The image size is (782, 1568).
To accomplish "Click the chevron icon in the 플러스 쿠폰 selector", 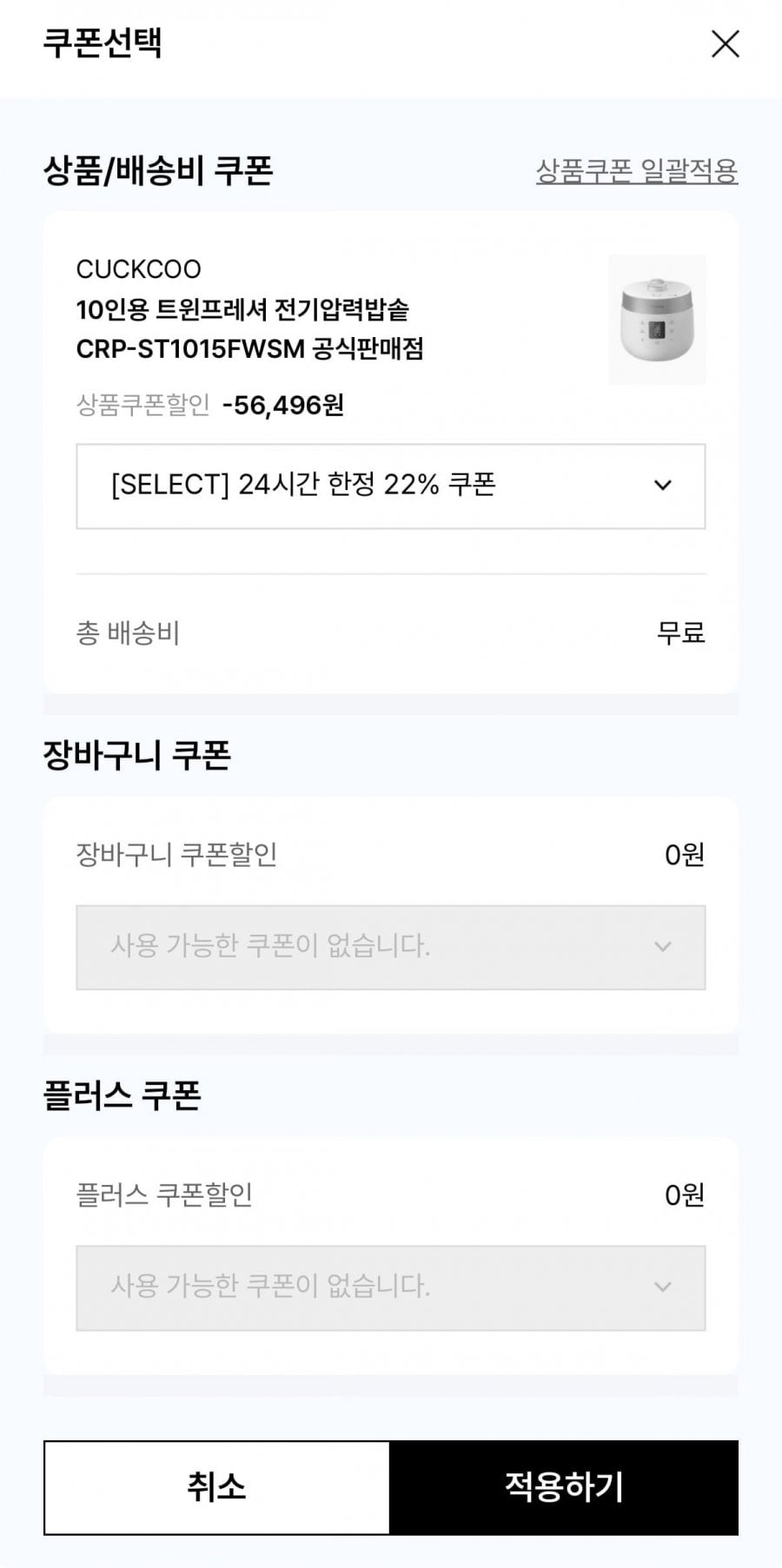I will pos(663,1287).
